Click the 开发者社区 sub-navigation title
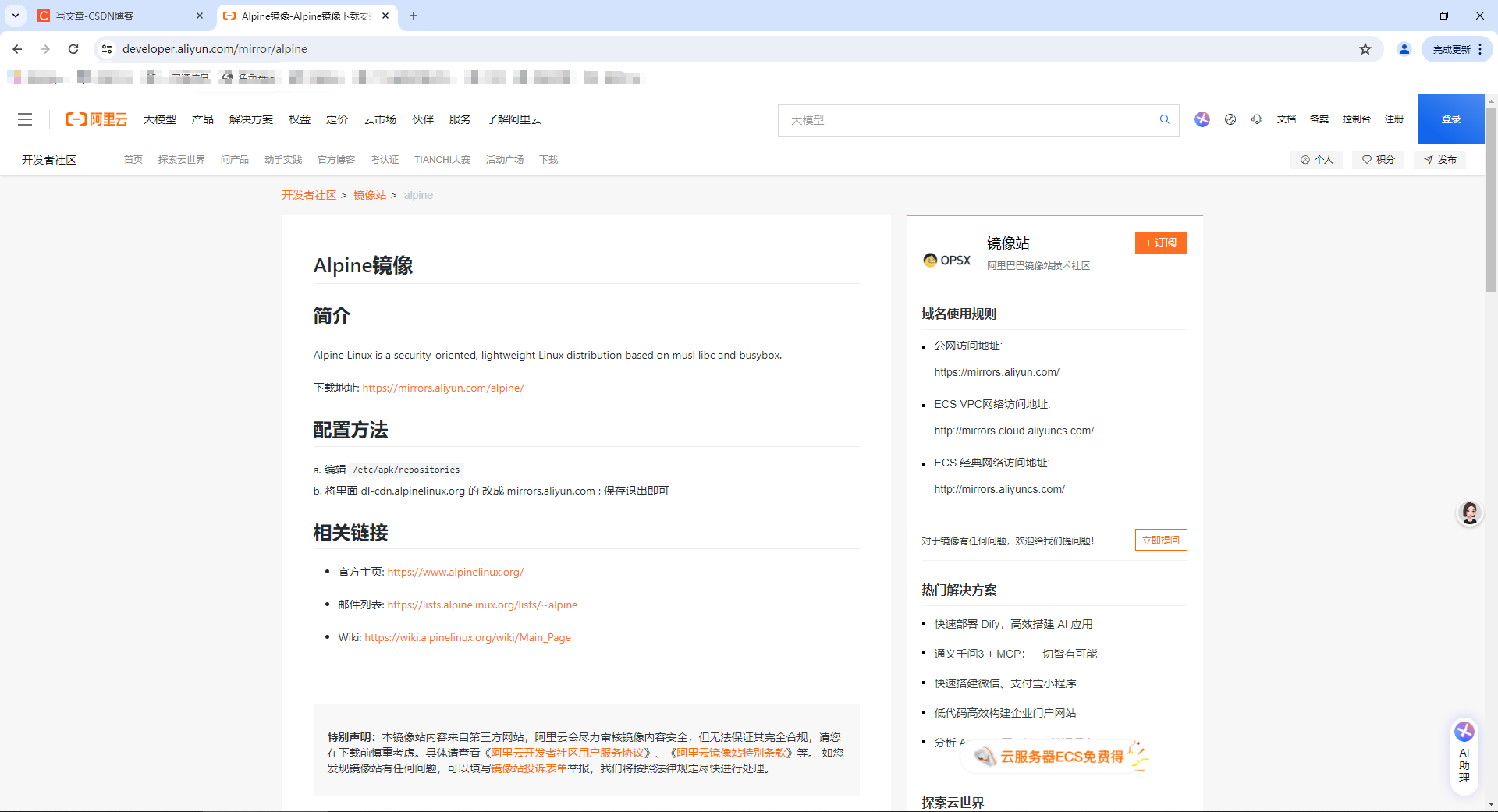 [49, 160]
